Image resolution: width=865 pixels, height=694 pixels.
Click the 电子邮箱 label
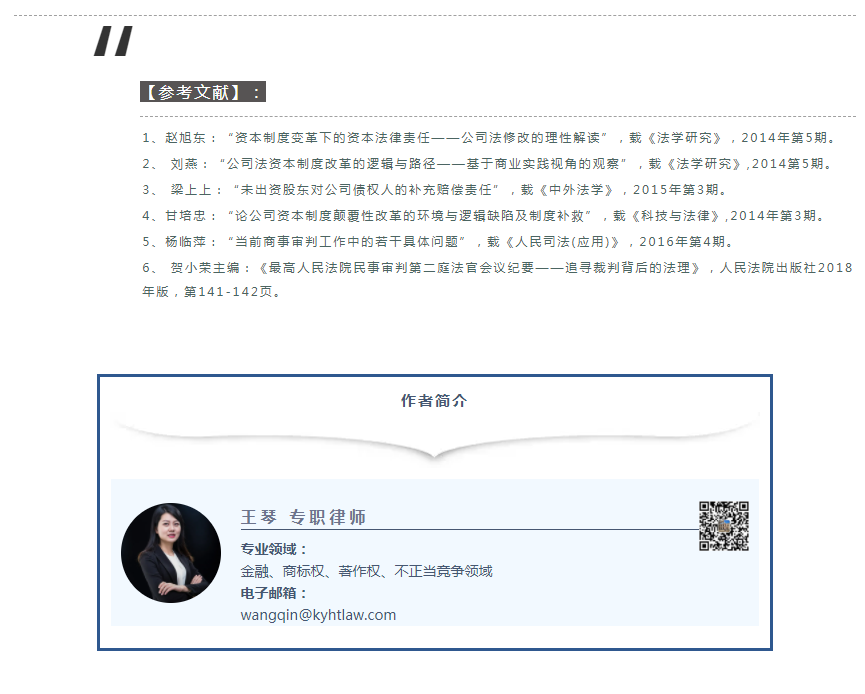[274, 593]
